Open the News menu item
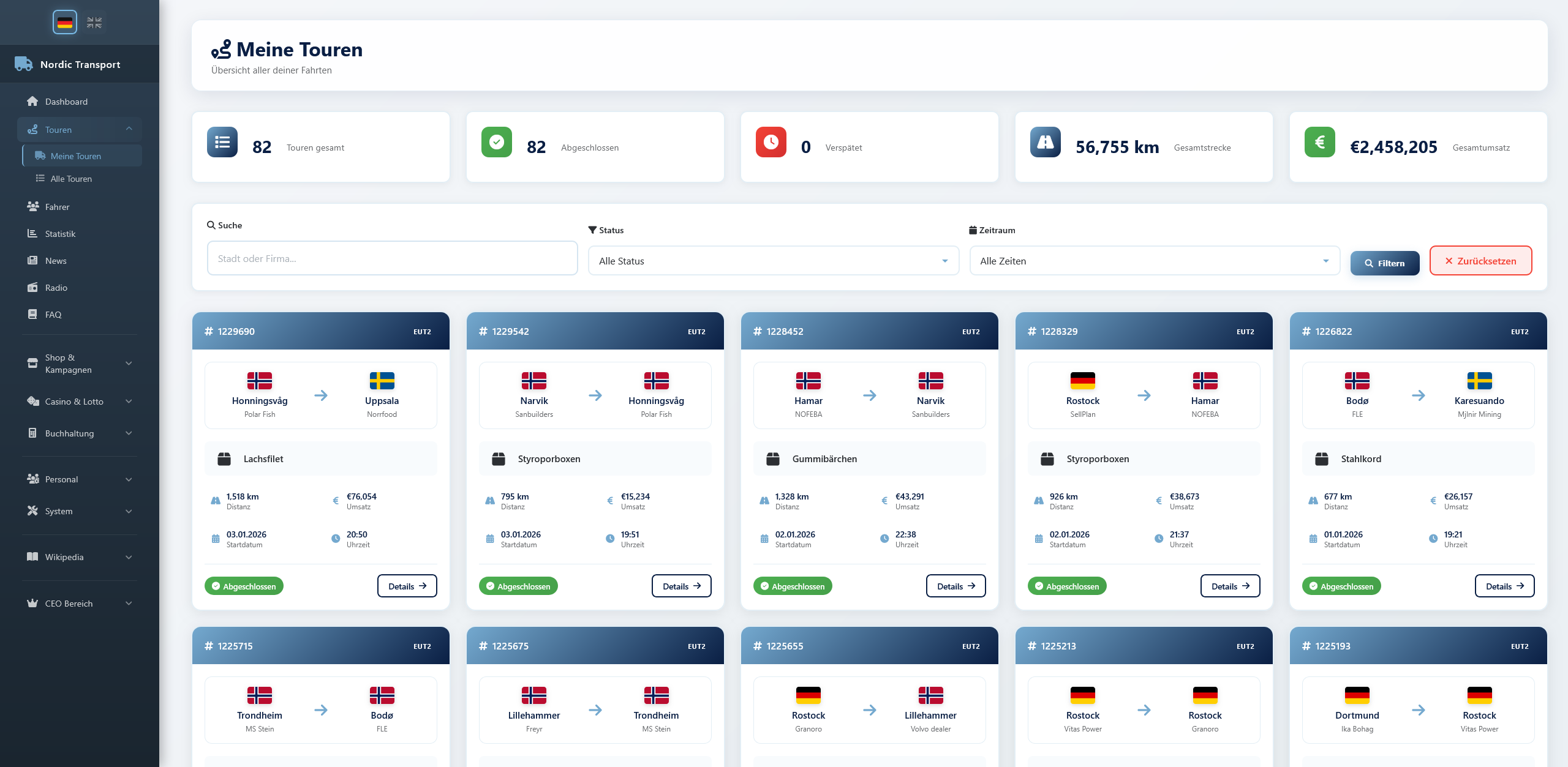The image size is (1568, 767). (x=56, y=261)
